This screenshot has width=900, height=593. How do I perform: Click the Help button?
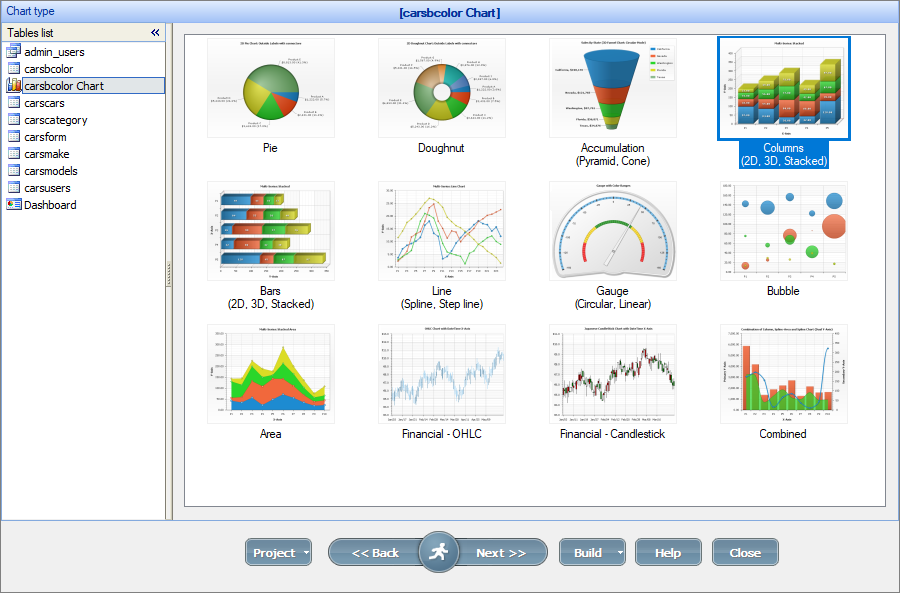668,551
